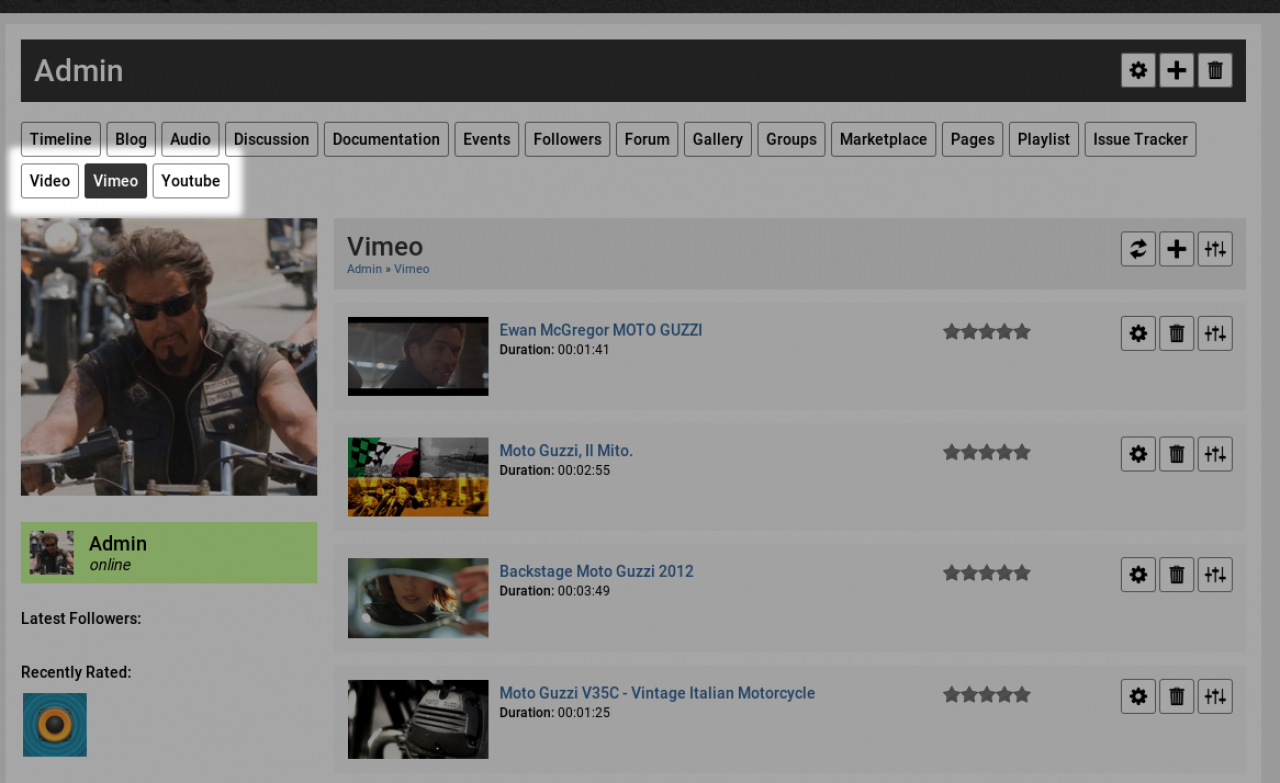1280x783 pixels.
Task: Click the trash icon for Moto Guzzi V35C
Action: pyautogui.click(x=1177, y=696)
